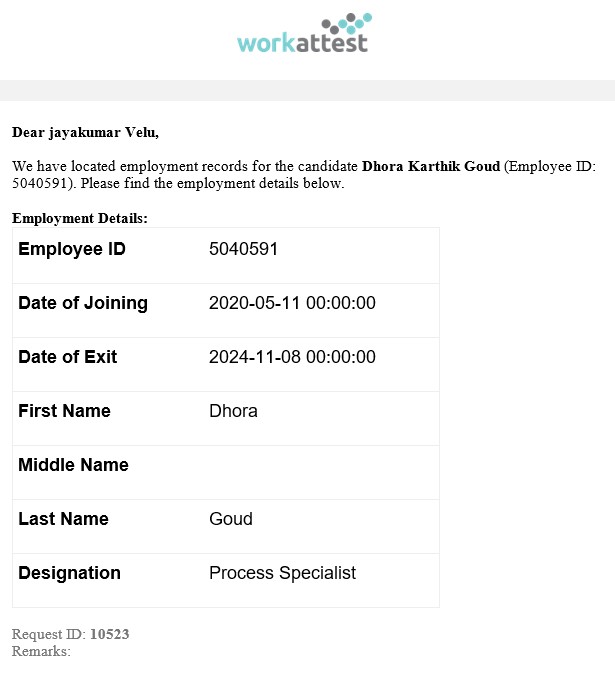Click the Request ID number 10523
This screenshot has width=615, height=682.
pos(109,634)
